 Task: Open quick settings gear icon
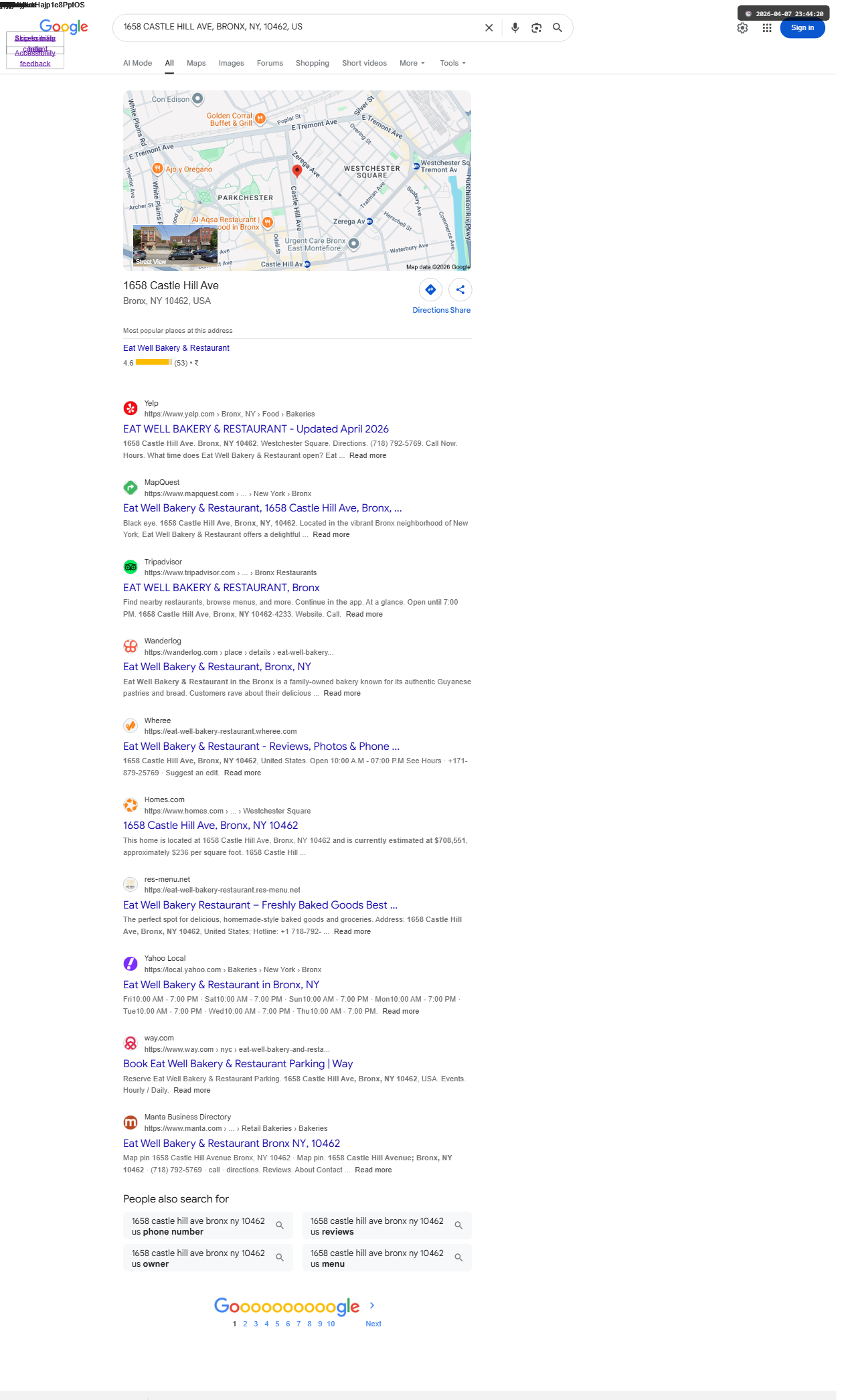(x=742, y=28)
